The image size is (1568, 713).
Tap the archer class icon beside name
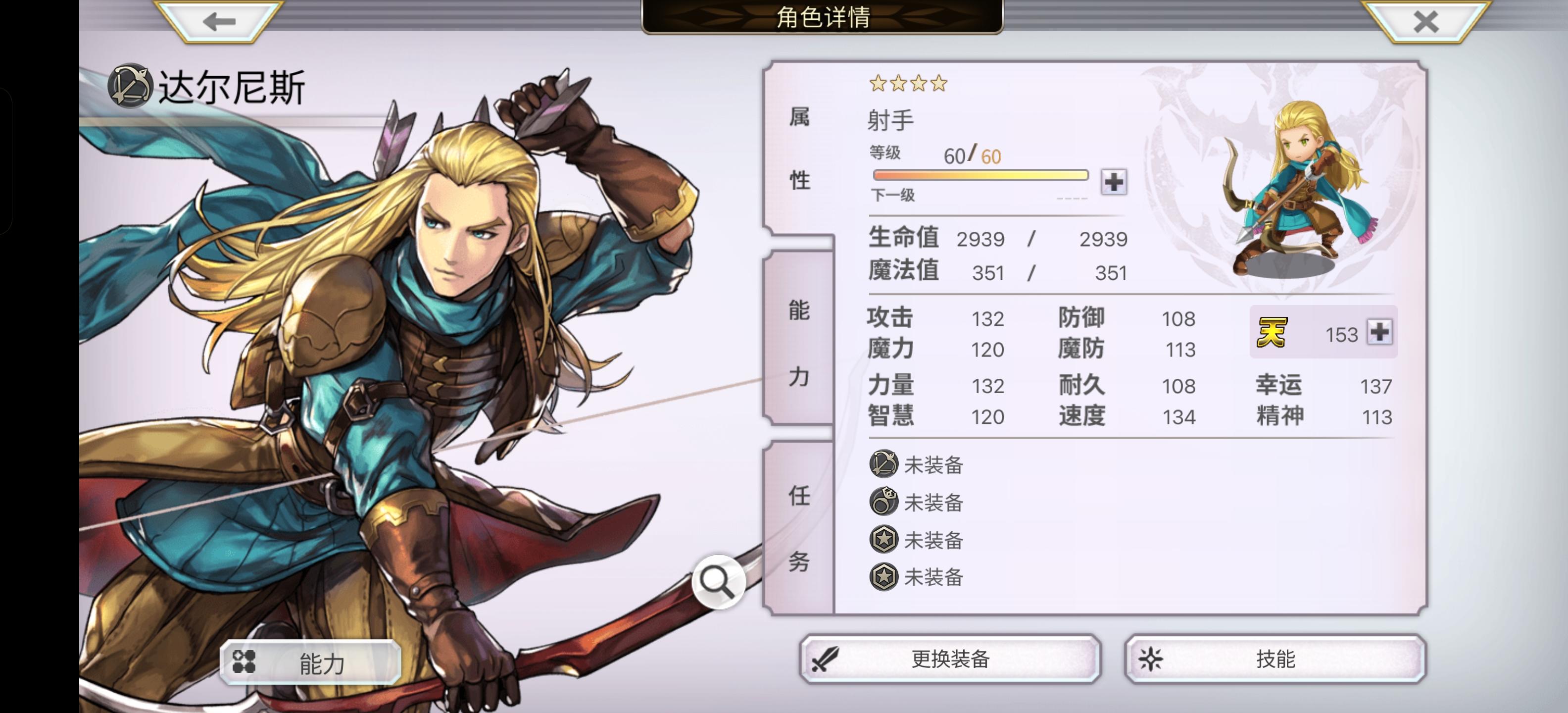(130, 87)
